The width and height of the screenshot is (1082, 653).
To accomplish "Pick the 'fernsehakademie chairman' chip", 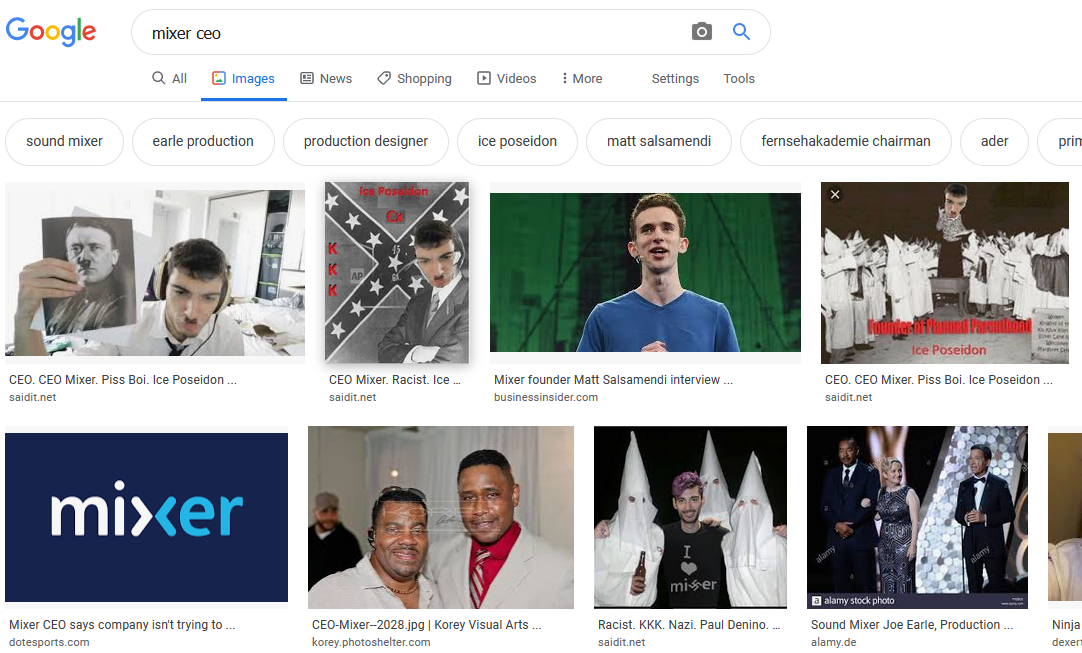I will 845,142.
